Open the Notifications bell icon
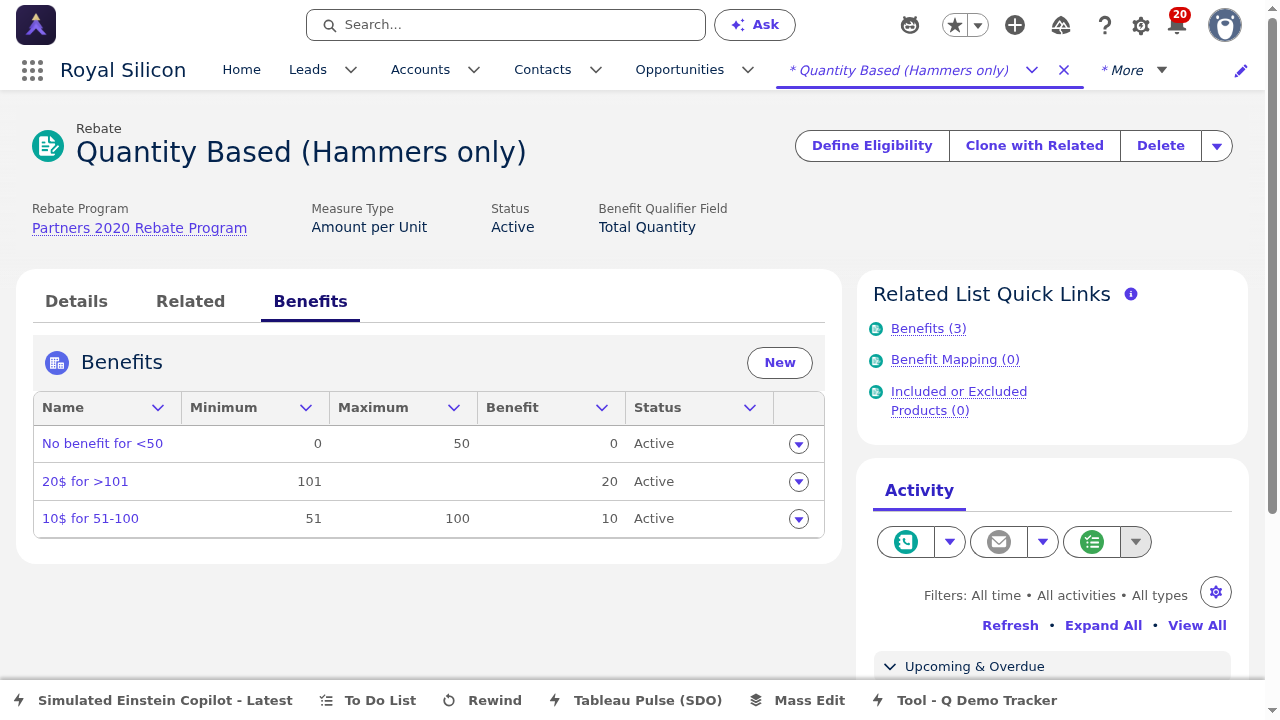1280x720 pixels. (1177, 25)
